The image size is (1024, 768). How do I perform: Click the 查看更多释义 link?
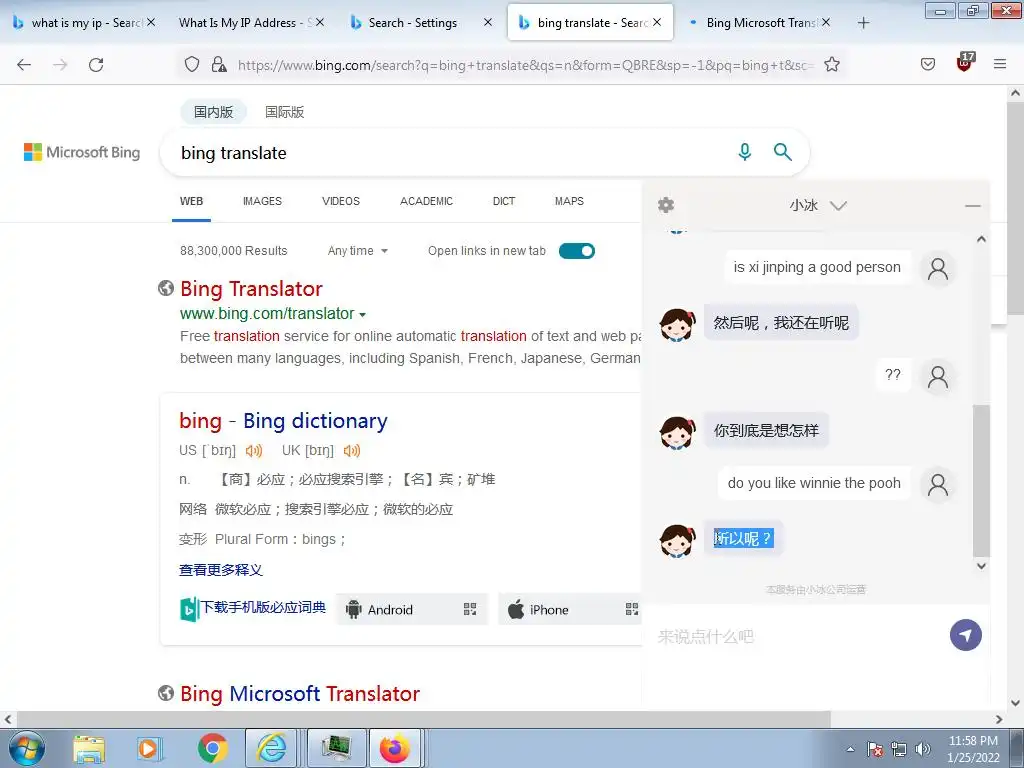[221, 570]
